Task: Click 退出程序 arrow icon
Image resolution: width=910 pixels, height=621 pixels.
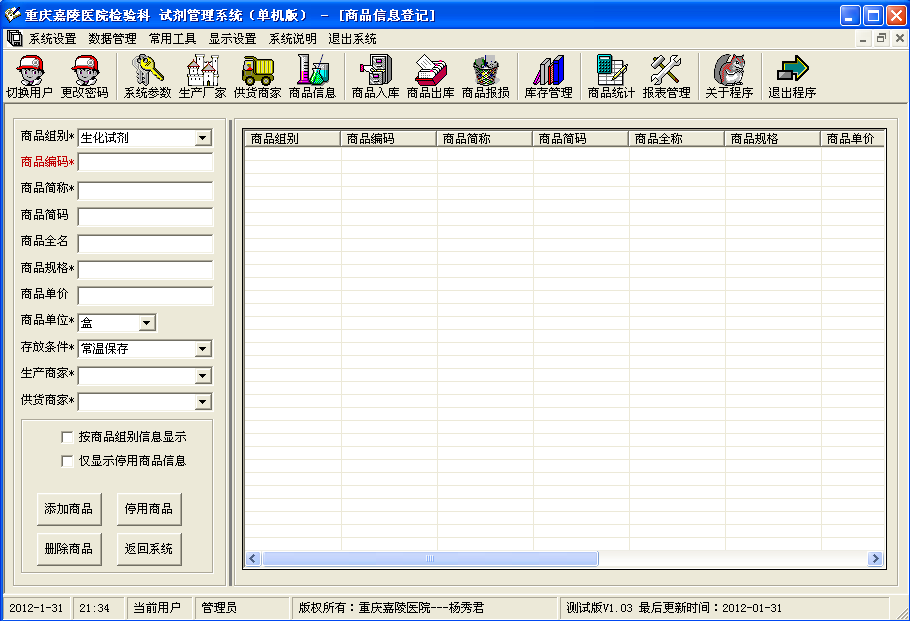Action: tap(792, 77)
